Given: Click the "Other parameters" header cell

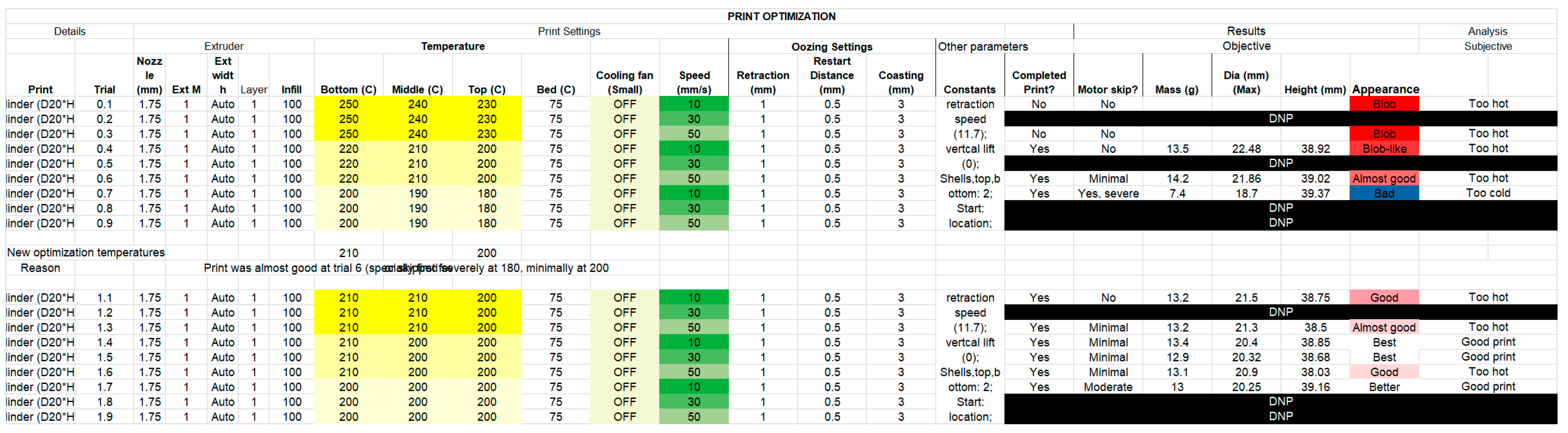Looking at the screenshot, I should [982, 47].
